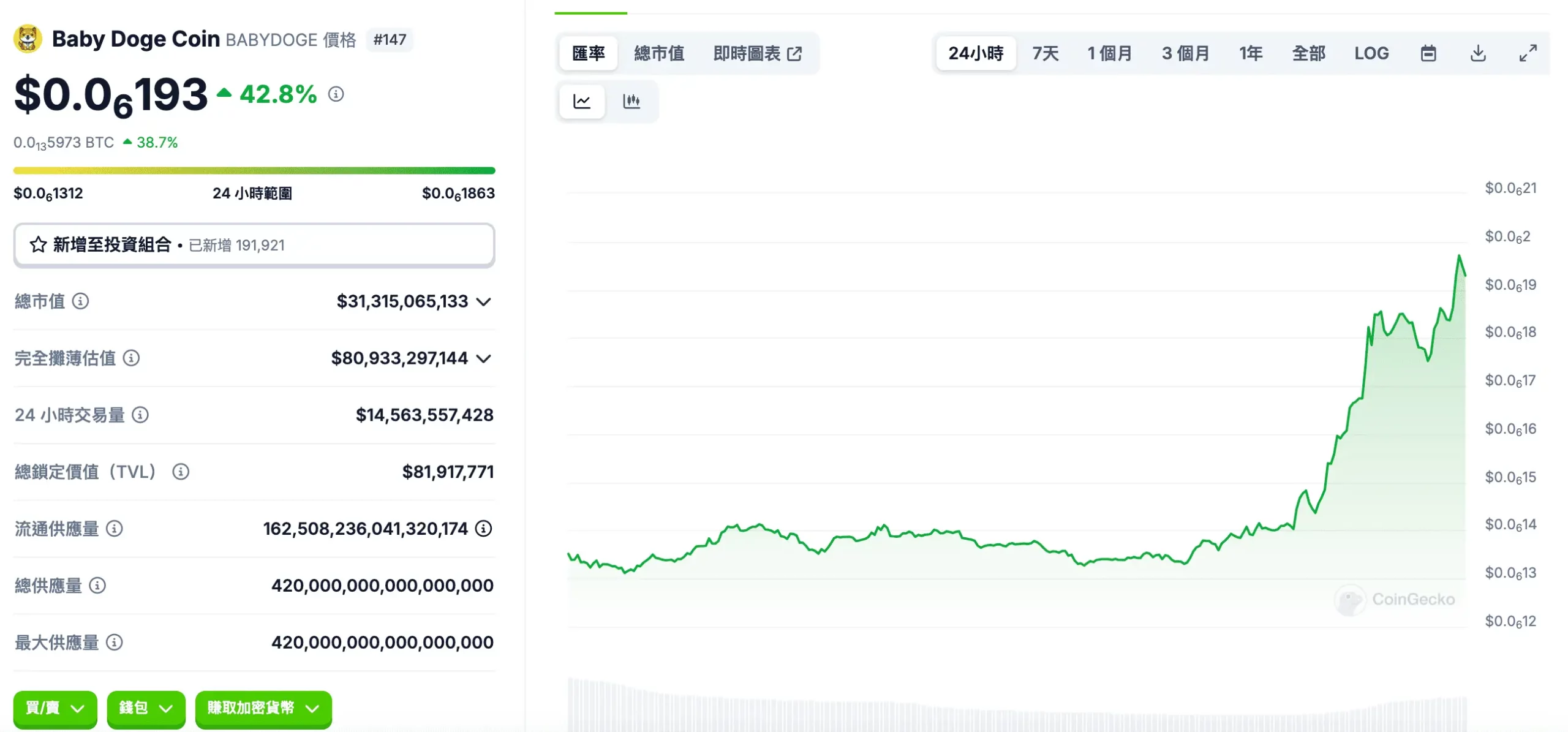
Task: Click the $0.0₆21 axis label
Action: pyautogui.click(x=1510, y=188)
